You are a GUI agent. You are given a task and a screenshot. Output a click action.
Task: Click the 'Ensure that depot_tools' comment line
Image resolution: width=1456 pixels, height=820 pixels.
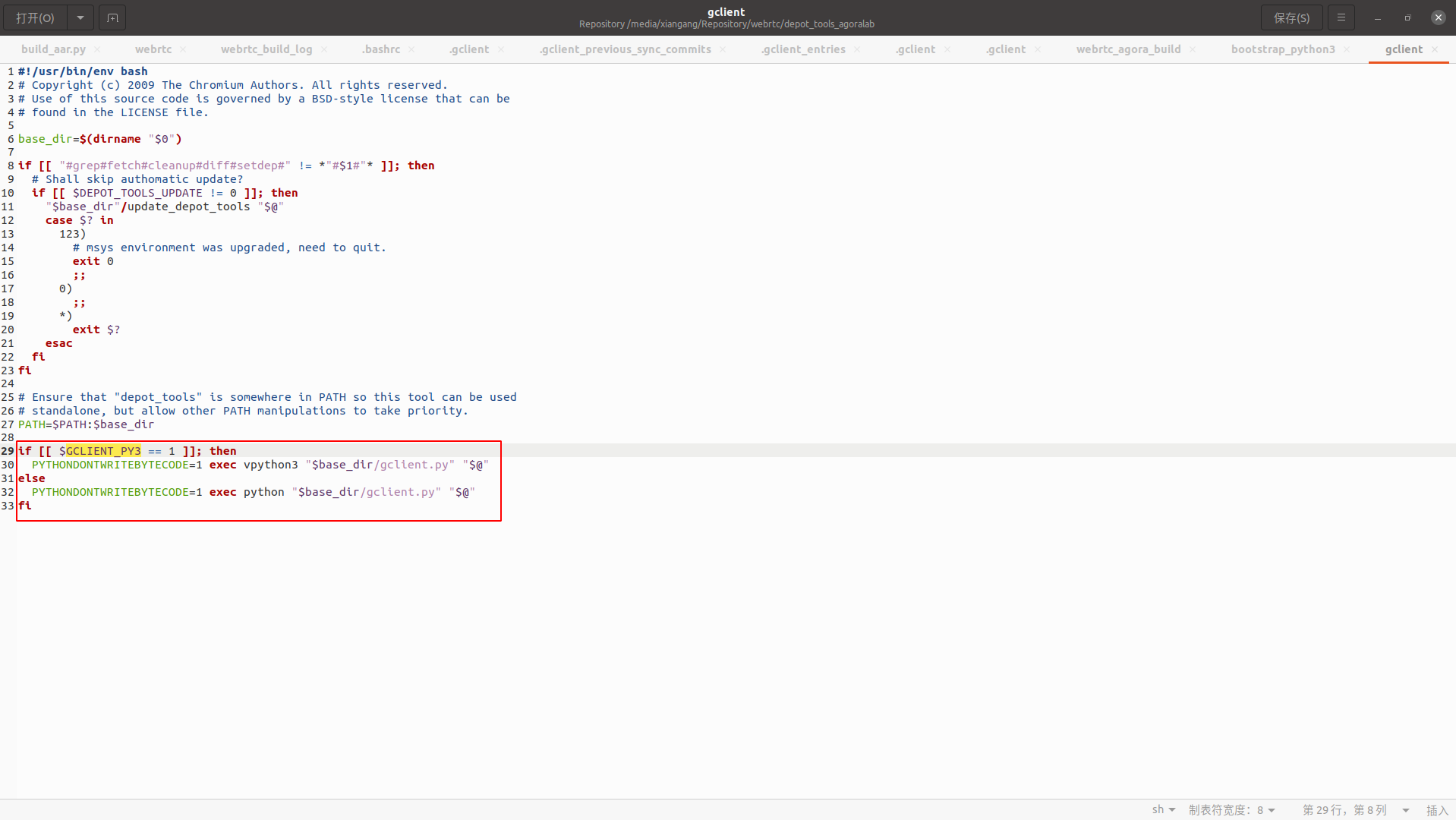click(267, 397)
